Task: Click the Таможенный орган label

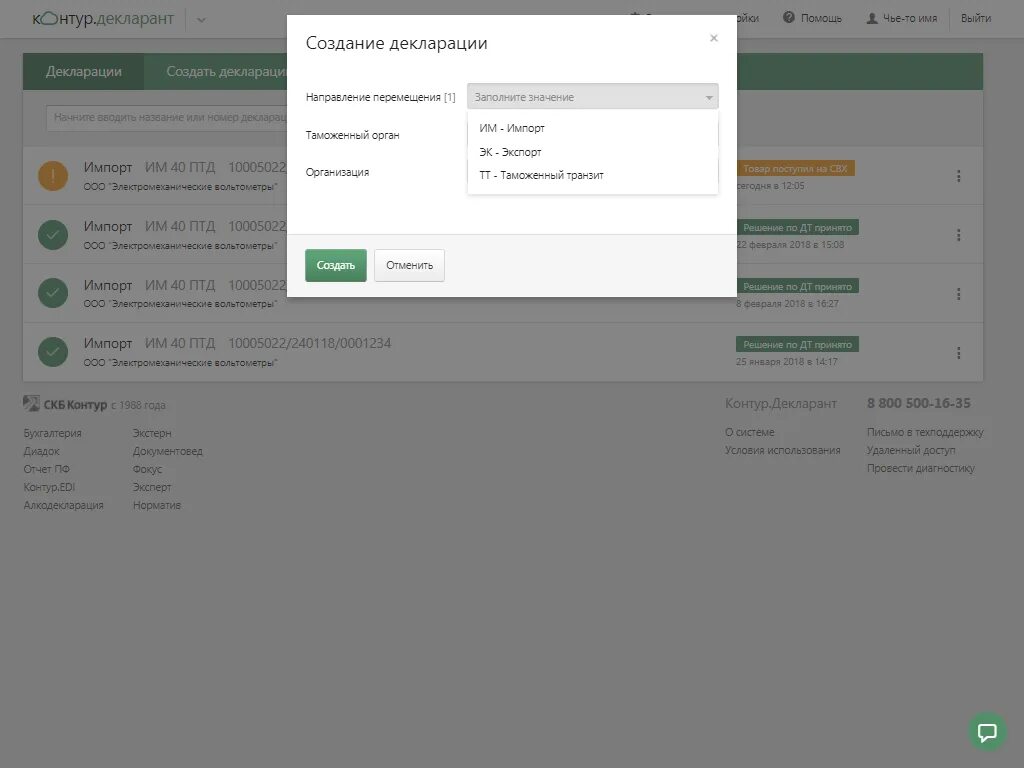Action: pos(353,135)
